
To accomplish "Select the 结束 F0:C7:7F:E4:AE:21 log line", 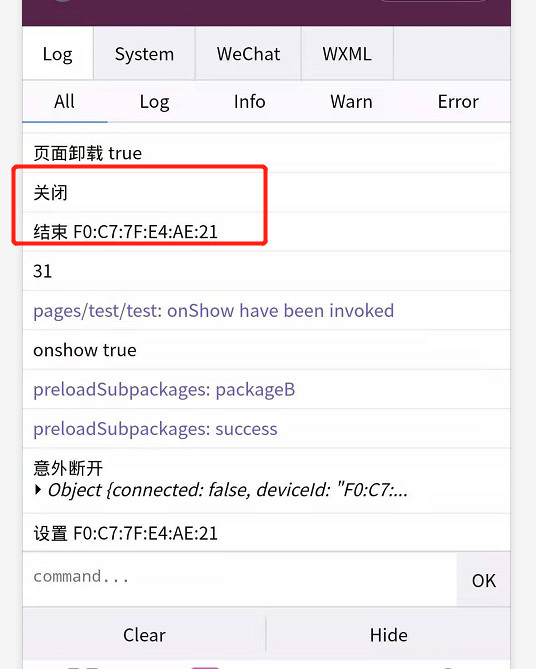I will [266, 232].
